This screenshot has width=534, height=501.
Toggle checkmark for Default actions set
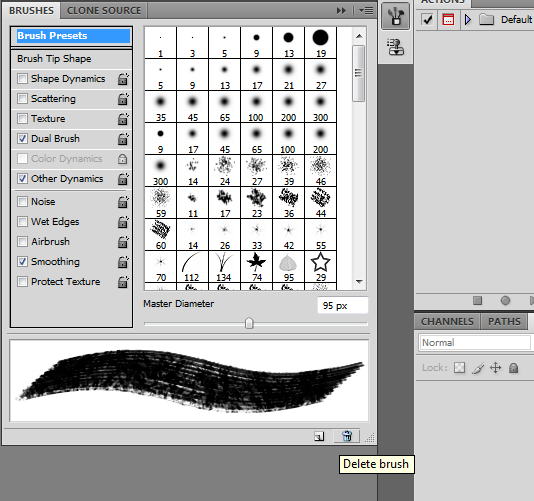pos(427,19)
